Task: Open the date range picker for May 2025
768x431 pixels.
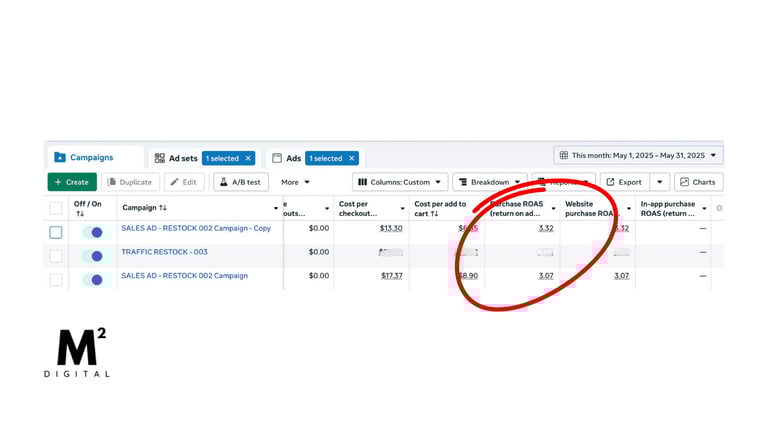Action: 638,155
